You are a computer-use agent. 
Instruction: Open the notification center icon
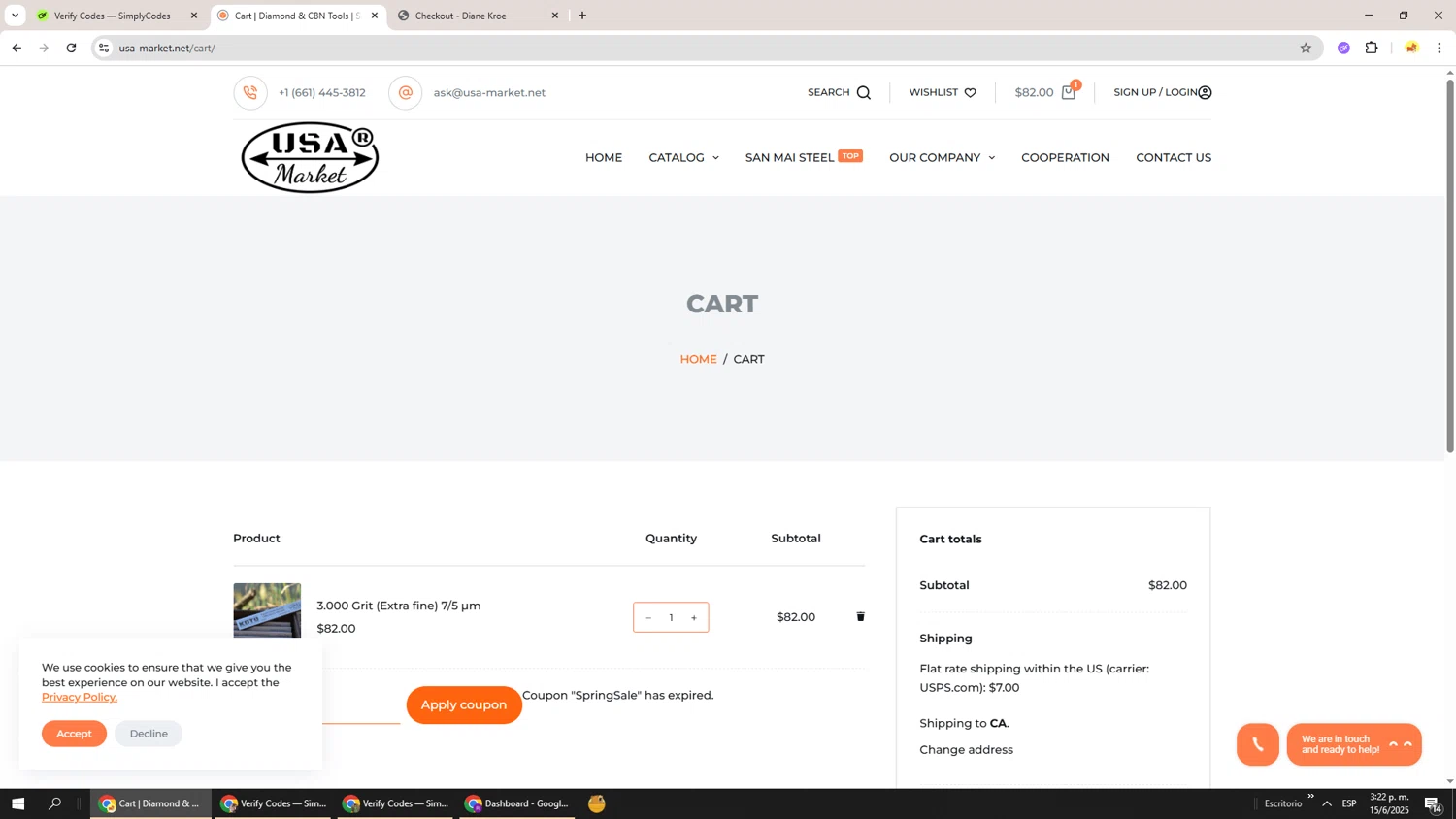click(1433, 803)
